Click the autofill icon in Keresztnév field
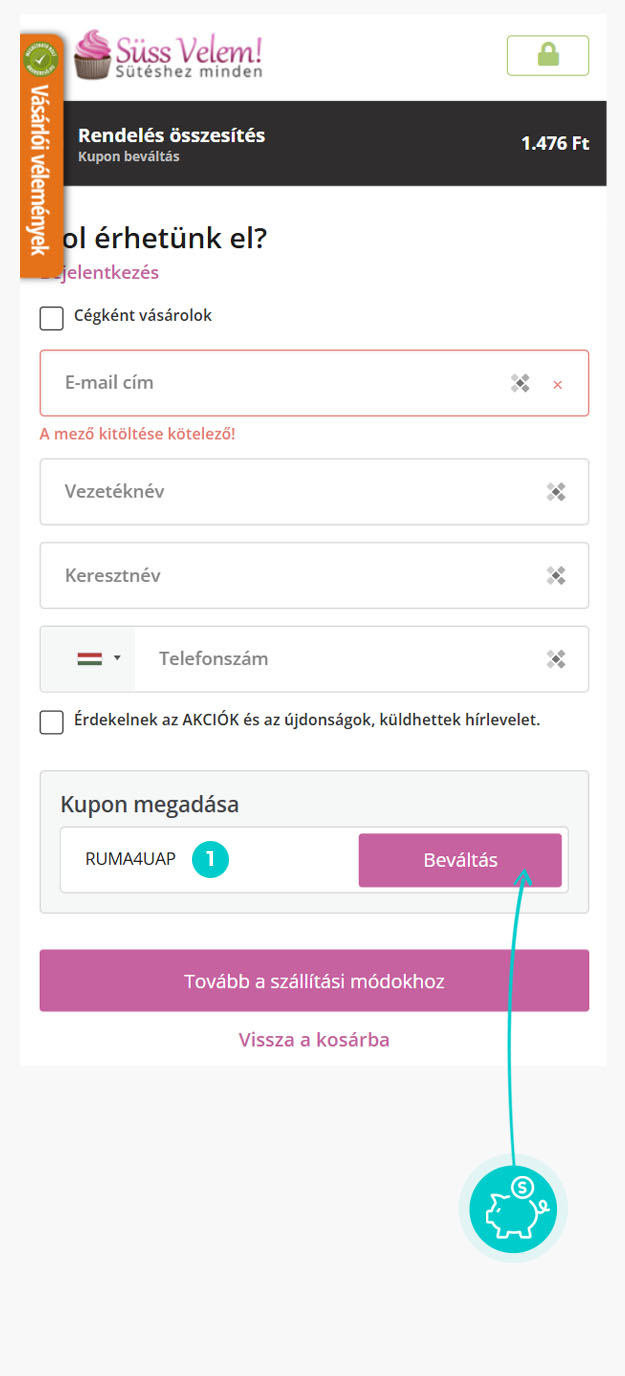The image size is (625, 1376). click(556, 575)
